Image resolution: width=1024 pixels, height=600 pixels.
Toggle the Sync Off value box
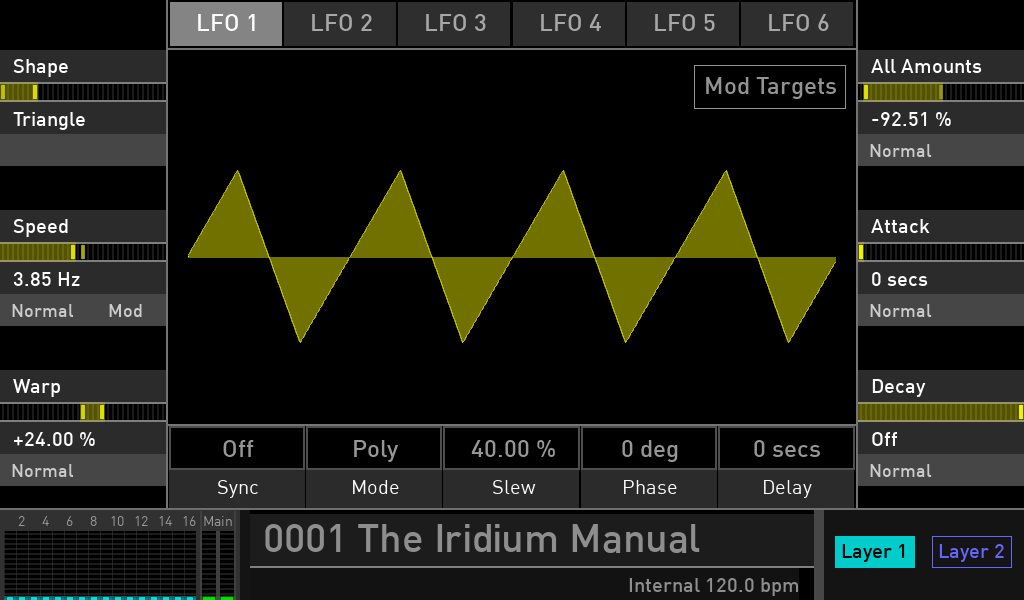[x=238, y=449]
